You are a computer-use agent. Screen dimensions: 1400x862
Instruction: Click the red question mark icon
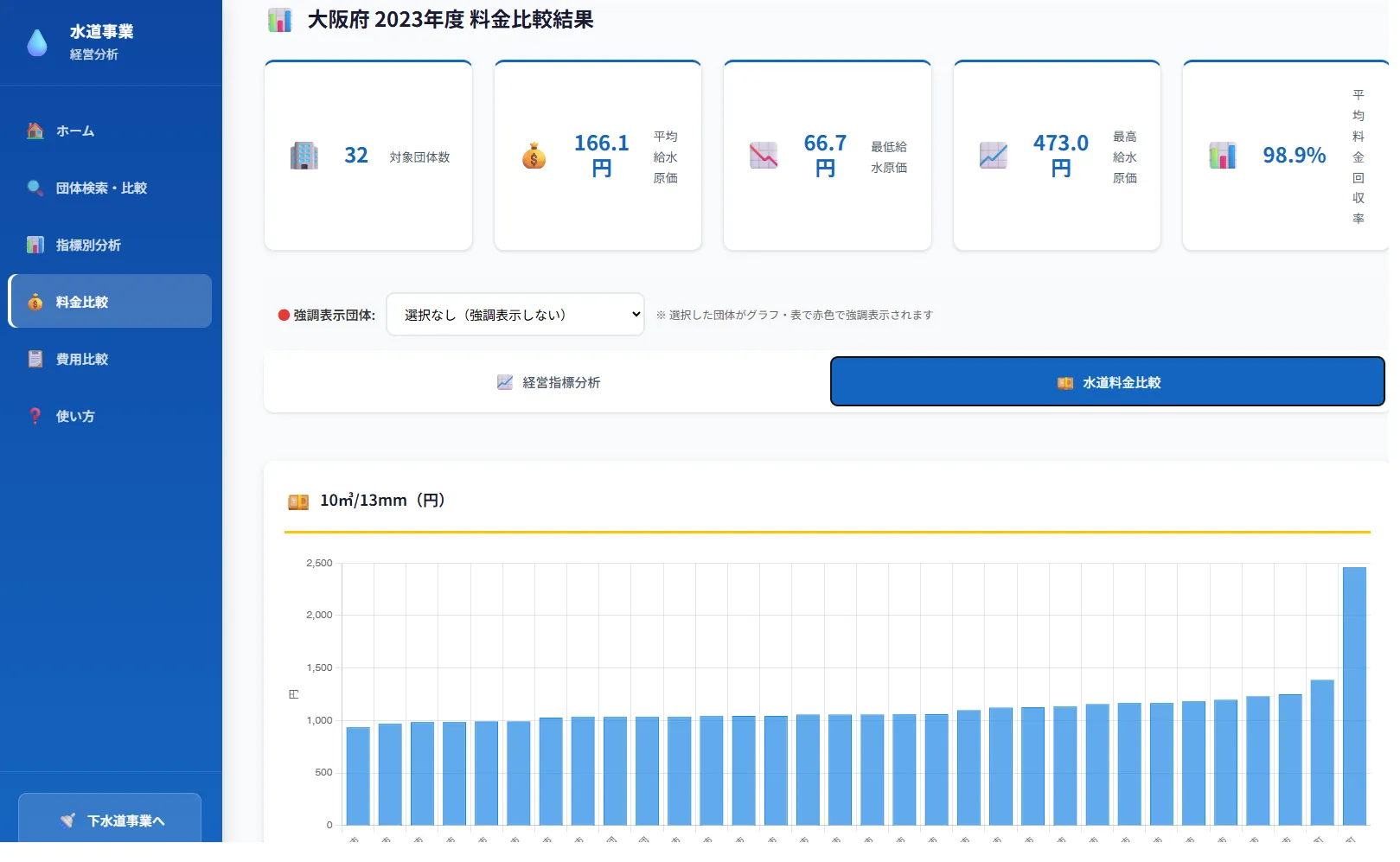coord(35,416)
